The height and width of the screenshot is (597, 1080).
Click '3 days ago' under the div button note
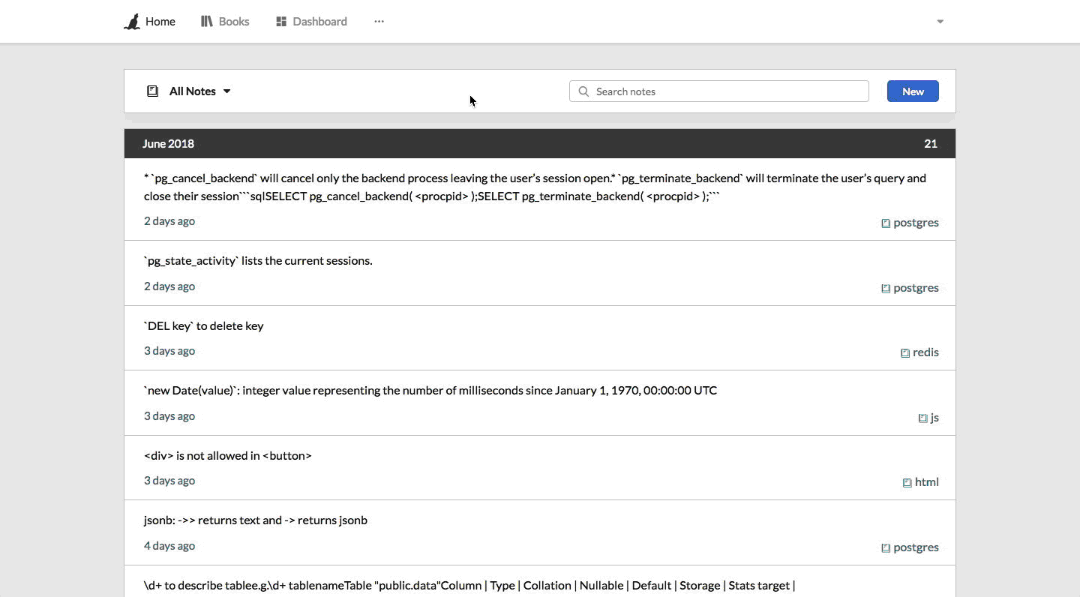click(x=169, y=481)
